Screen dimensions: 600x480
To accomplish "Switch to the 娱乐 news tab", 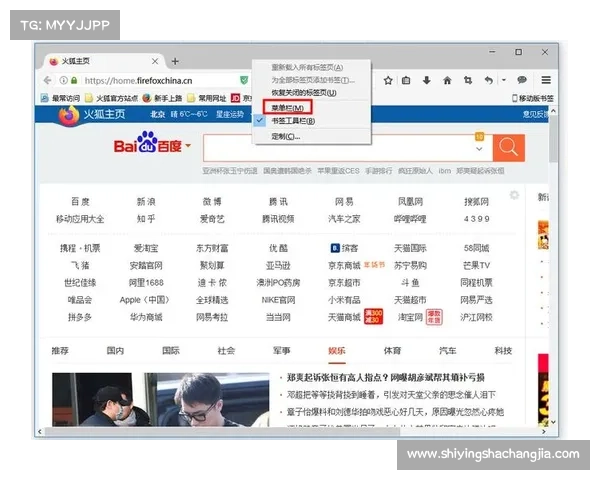I will point(336,351).
